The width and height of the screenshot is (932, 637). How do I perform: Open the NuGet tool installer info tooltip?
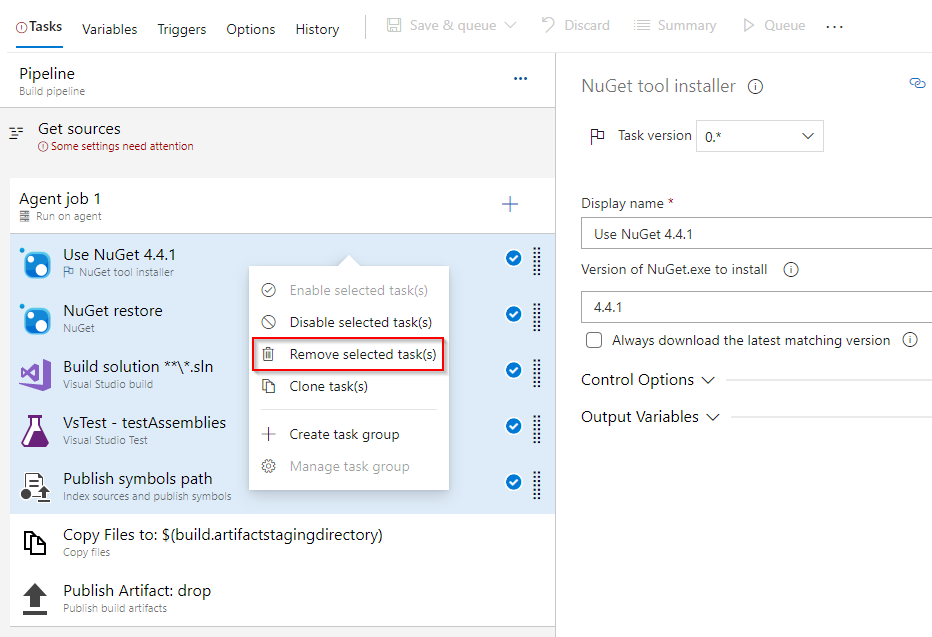(x=756, y=86)
